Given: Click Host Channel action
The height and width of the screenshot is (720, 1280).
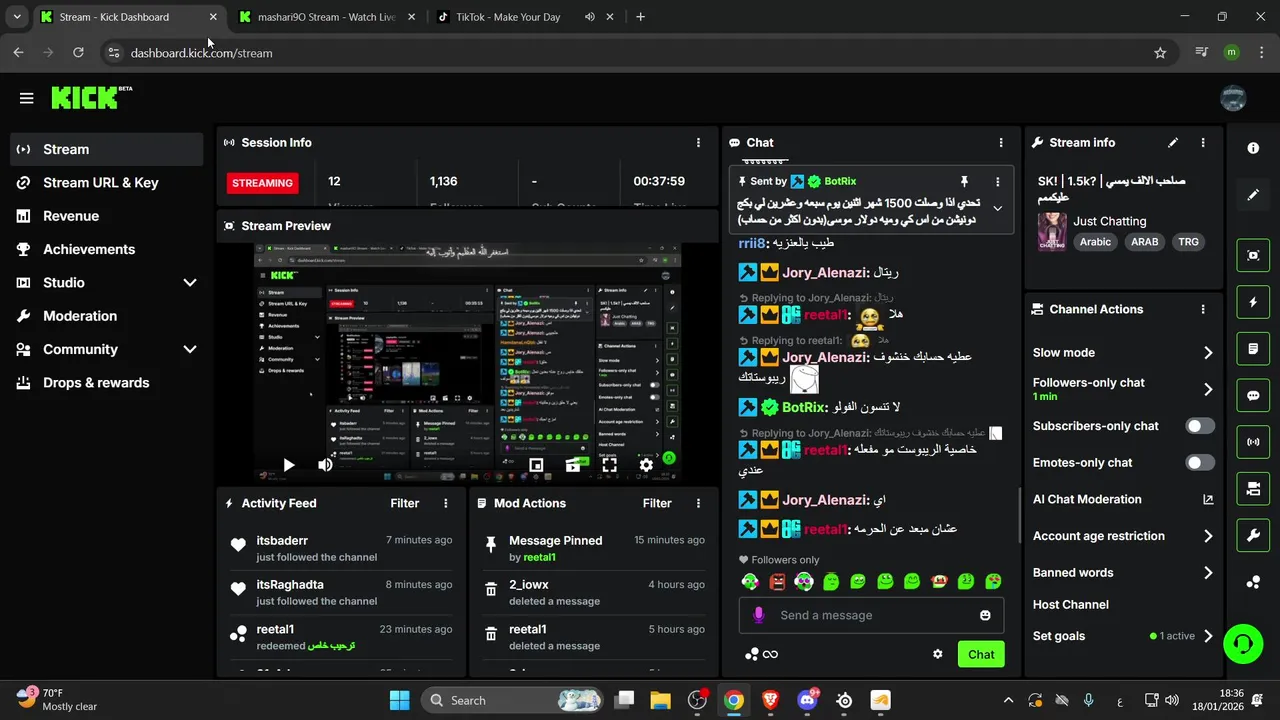Looking at the screenshot, I should tap(1070, 605).
